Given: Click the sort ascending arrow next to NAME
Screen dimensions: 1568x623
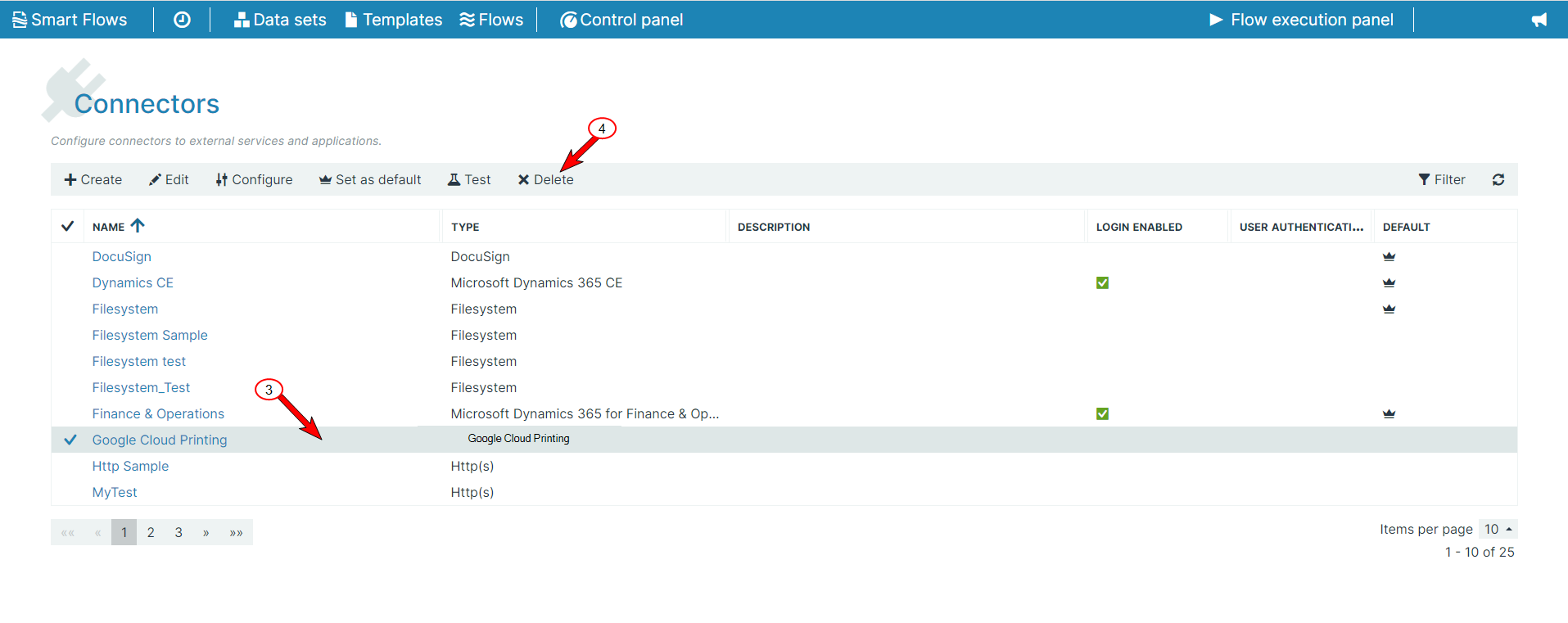Looking at the screenshot, I should pyautogui.click(x=138, y=225).
